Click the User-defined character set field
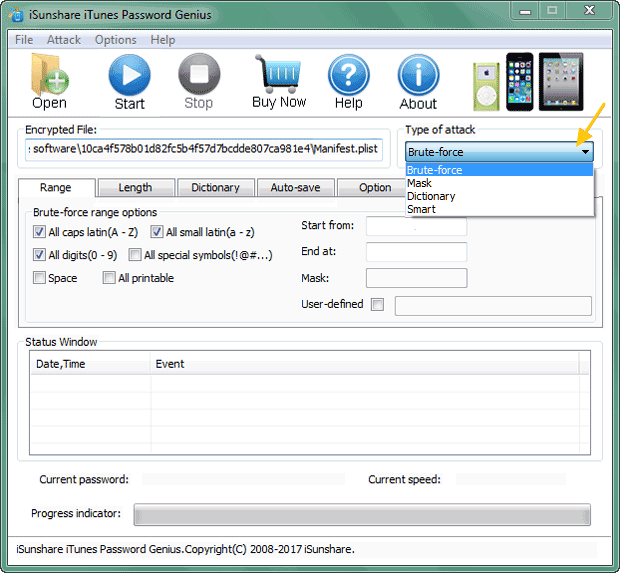The width and height of the screenshot is (620, 573). coord(493,306)
